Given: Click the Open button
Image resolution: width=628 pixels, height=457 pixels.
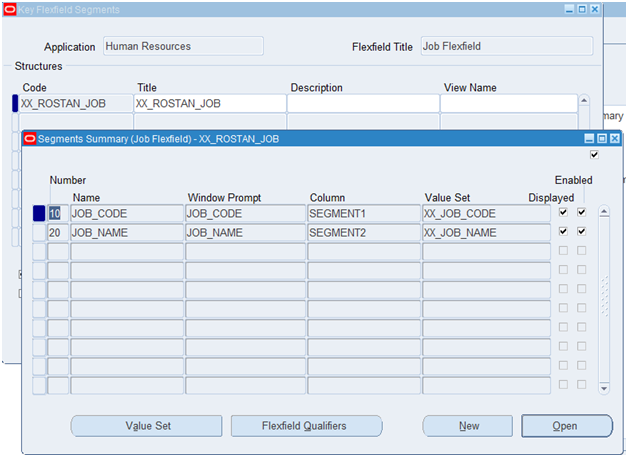Looking at the screenshot, I should pyautogui.click(x=567, y=426).
